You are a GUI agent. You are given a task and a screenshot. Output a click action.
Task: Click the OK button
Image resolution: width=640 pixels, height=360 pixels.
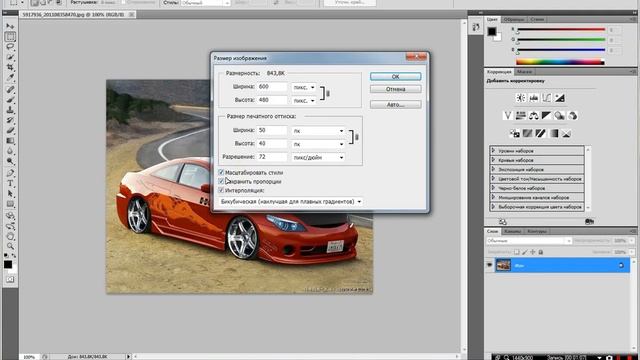(x=396, y=76)
